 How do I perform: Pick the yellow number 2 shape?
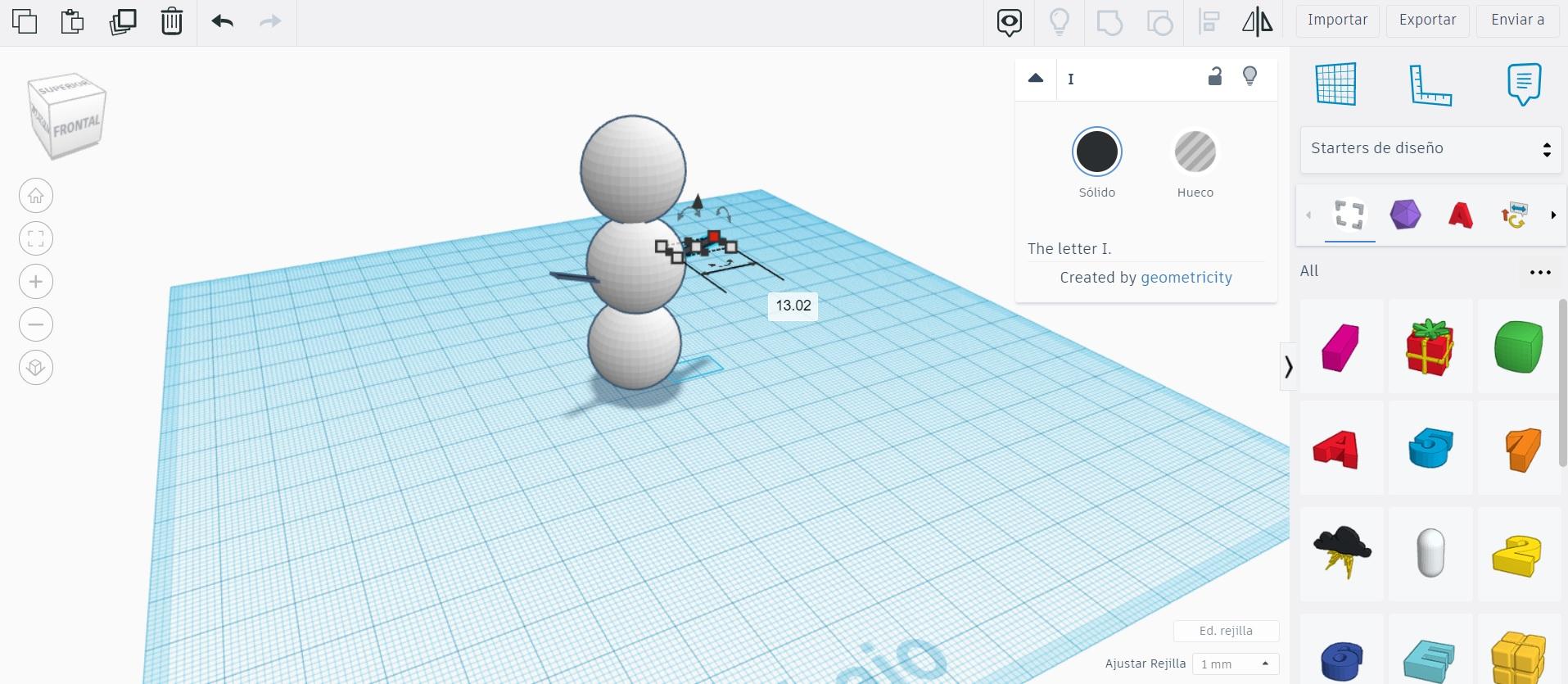1517,555
